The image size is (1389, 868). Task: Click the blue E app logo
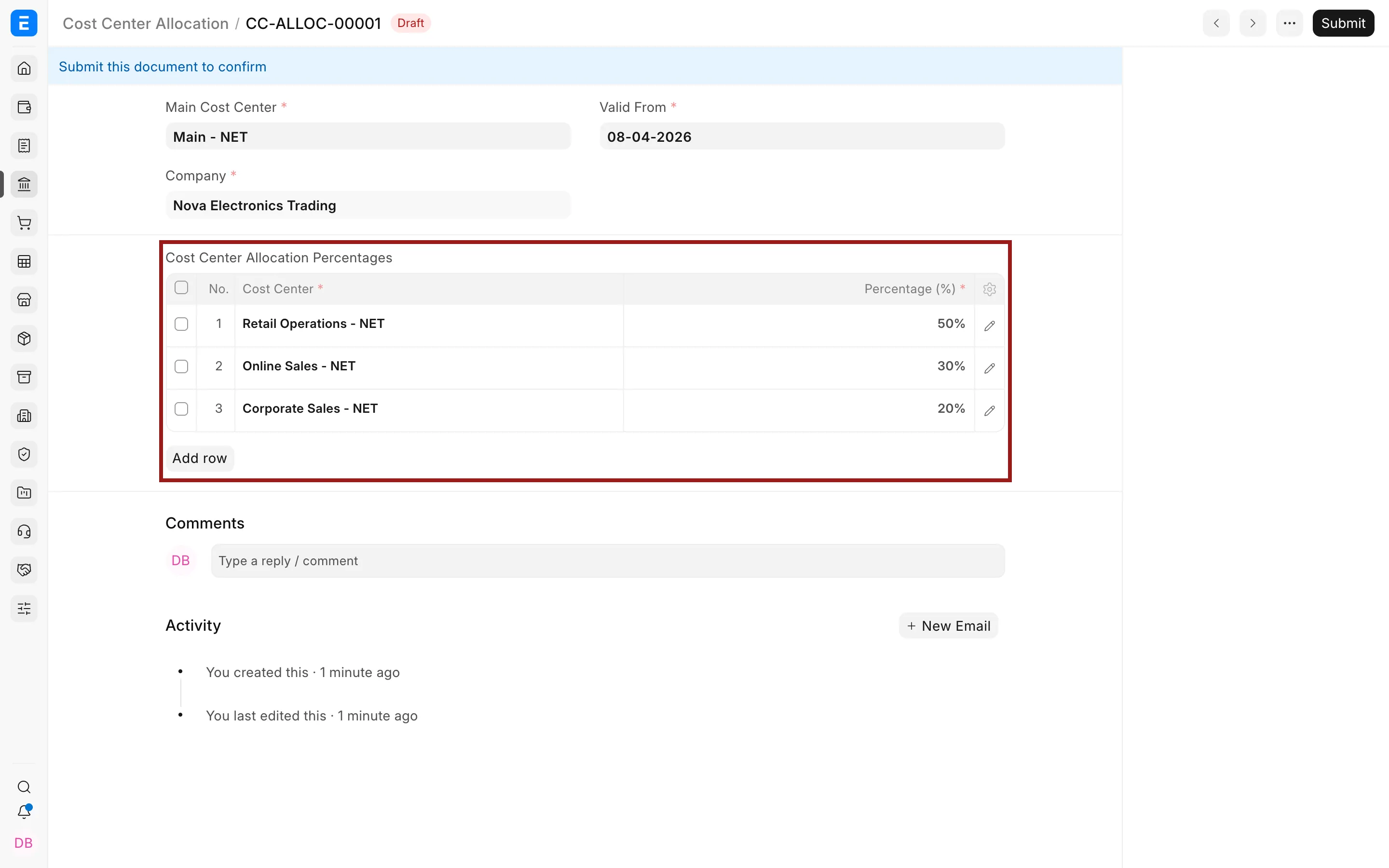click(24, 23)
